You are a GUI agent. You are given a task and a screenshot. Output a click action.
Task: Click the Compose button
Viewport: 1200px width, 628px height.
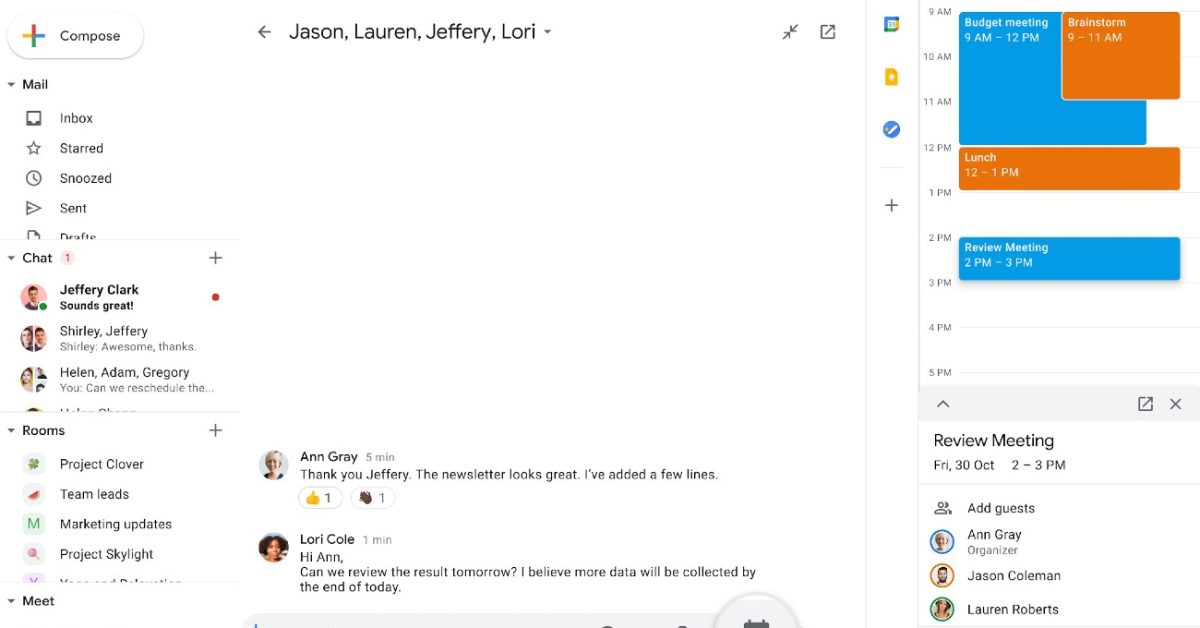[x=75, y=36]
